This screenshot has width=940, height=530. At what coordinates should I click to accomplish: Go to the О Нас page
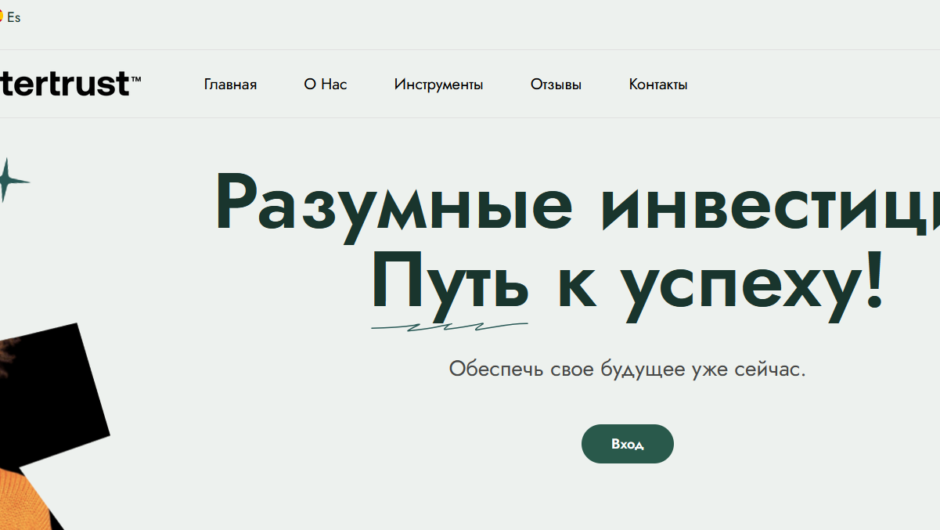[325, 85]
